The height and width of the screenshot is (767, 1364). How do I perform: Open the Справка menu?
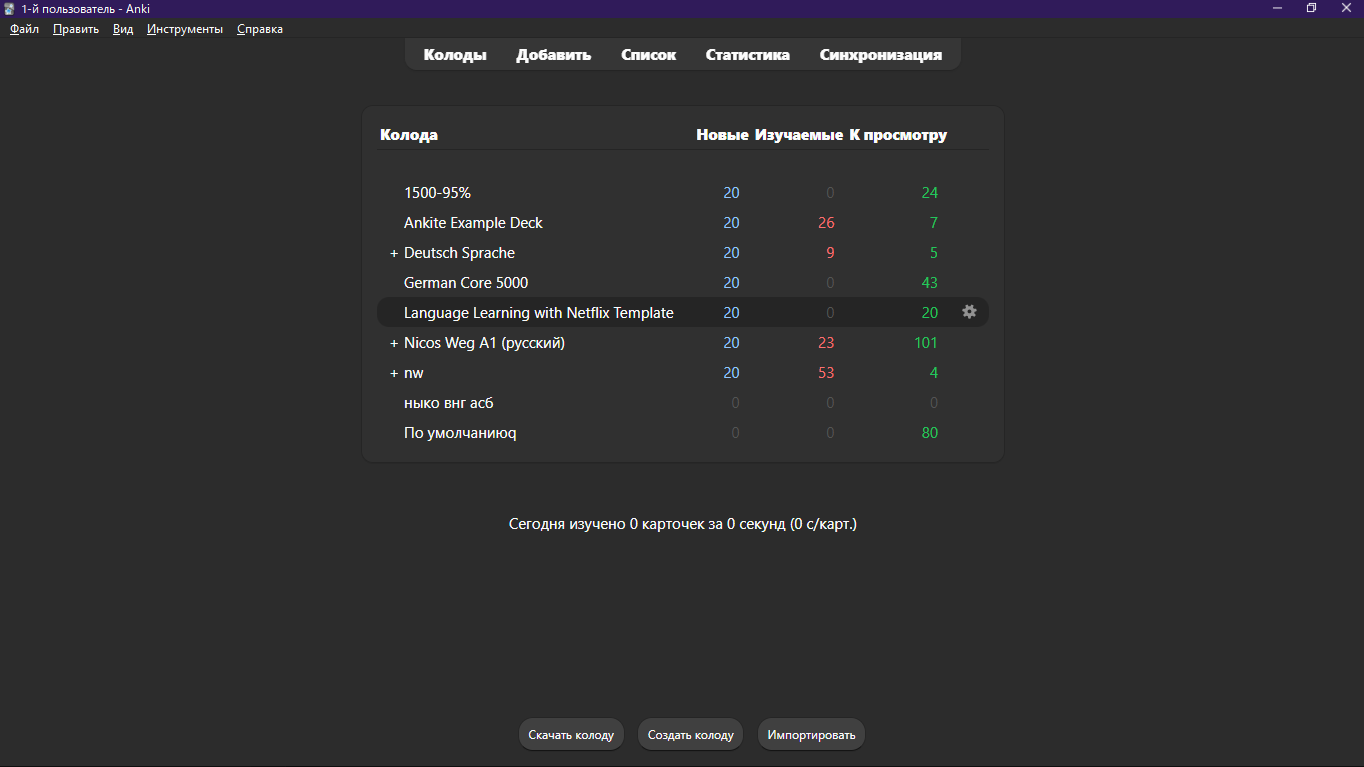coord(259,29)
